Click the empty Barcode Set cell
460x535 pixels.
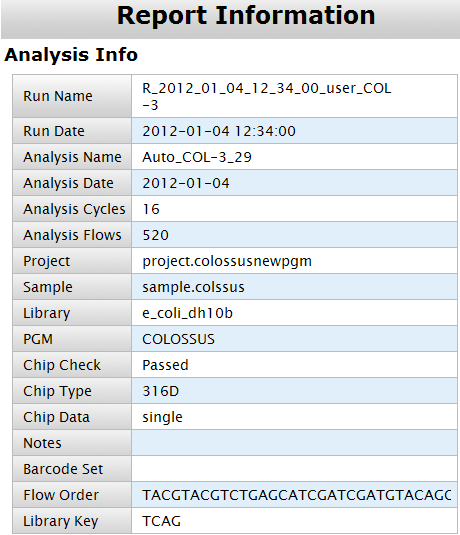pyautogui.click(x=294, y=469)
